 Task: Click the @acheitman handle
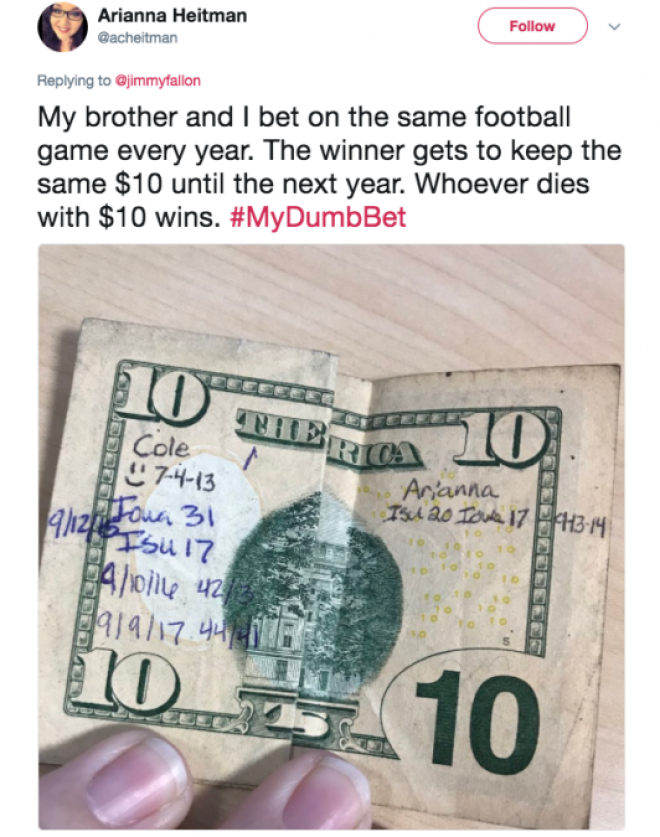[x=138, y=38]
